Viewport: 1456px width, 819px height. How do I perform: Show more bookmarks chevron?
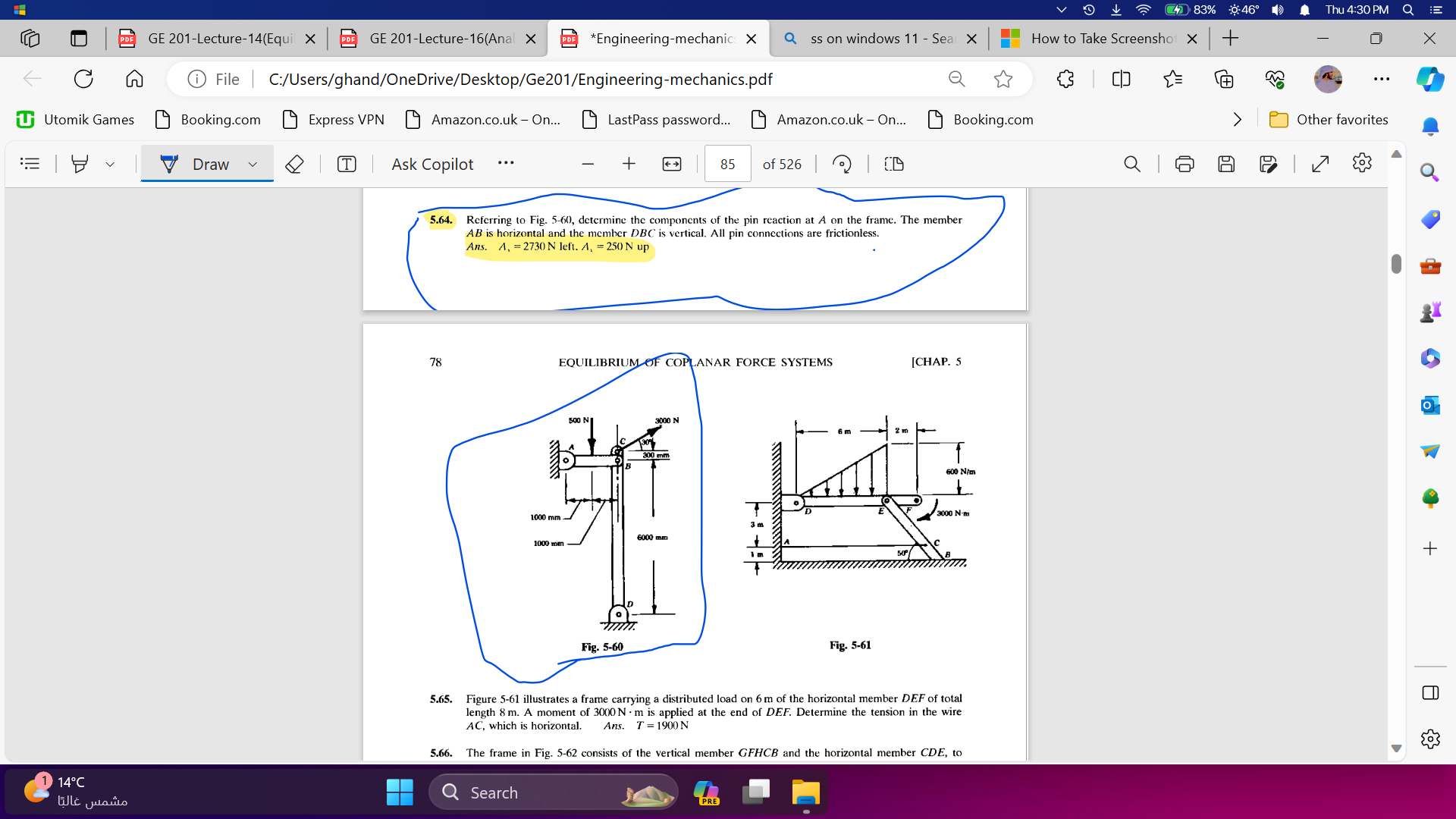(x=1238, y=120)
